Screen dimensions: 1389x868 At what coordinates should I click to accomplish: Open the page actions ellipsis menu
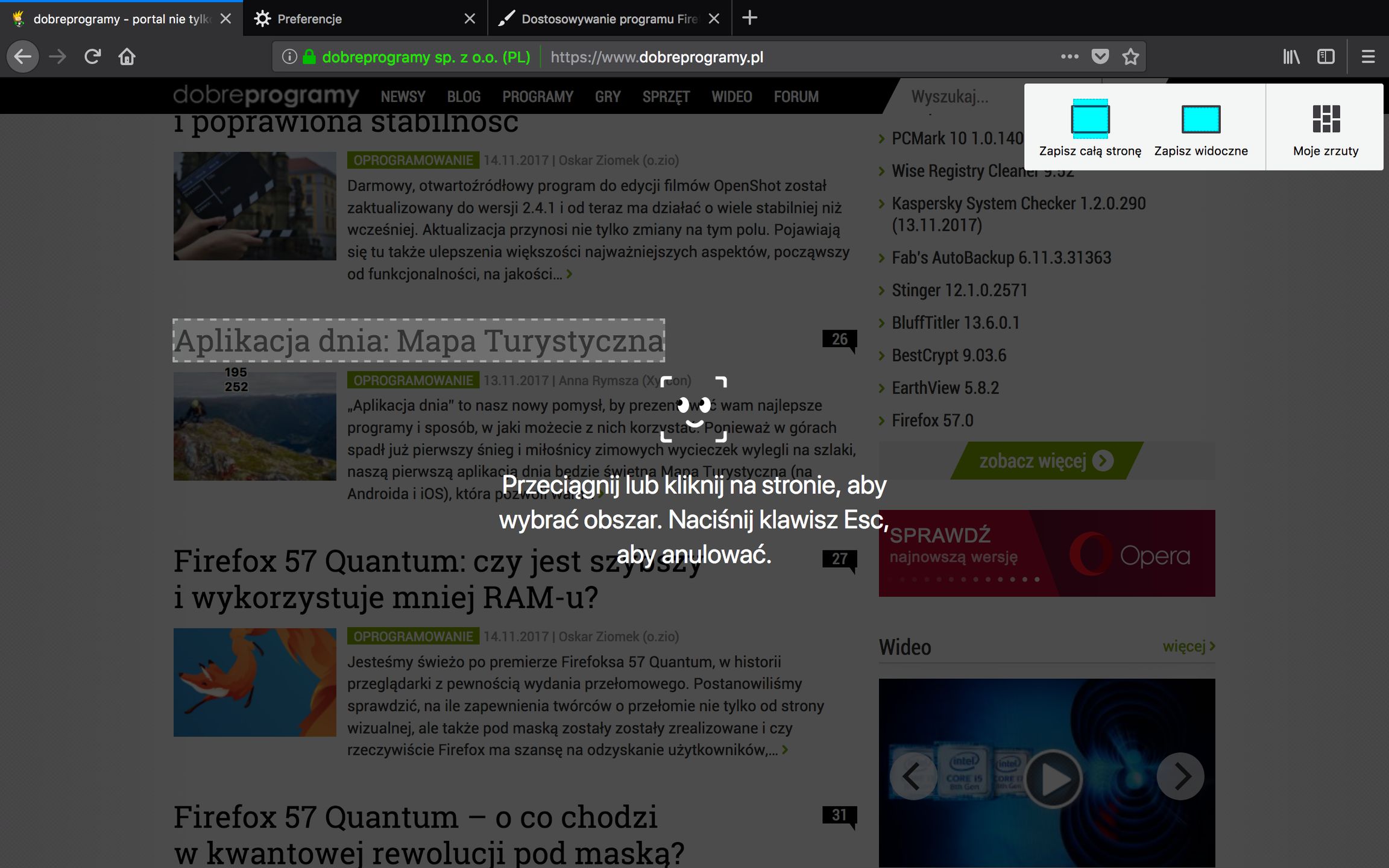(x=1069, y=56)
